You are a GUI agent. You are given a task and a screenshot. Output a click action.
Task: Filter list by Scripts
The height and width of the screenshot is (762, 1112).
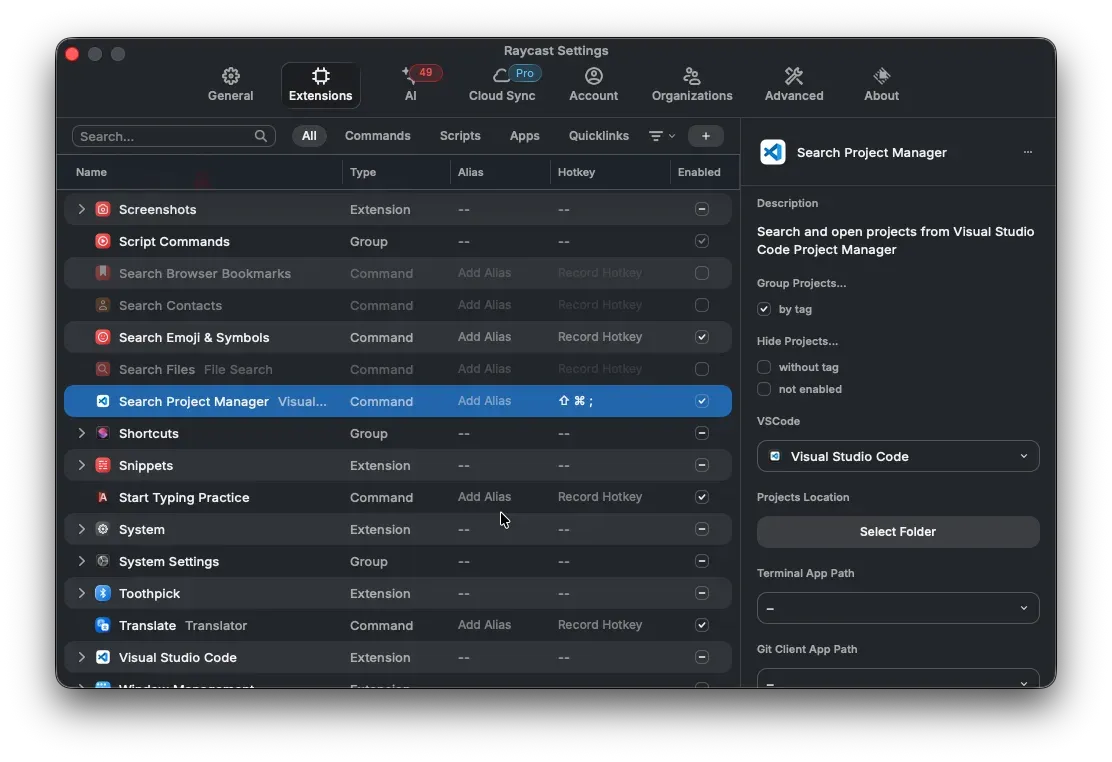pos(460,136)
